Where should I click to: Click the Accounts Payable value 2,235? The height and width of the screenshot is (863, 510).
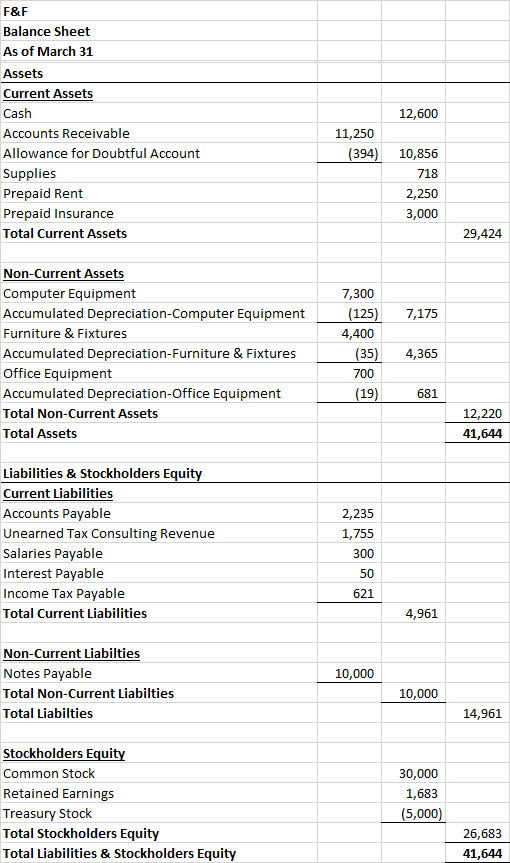tap(358, 514)
